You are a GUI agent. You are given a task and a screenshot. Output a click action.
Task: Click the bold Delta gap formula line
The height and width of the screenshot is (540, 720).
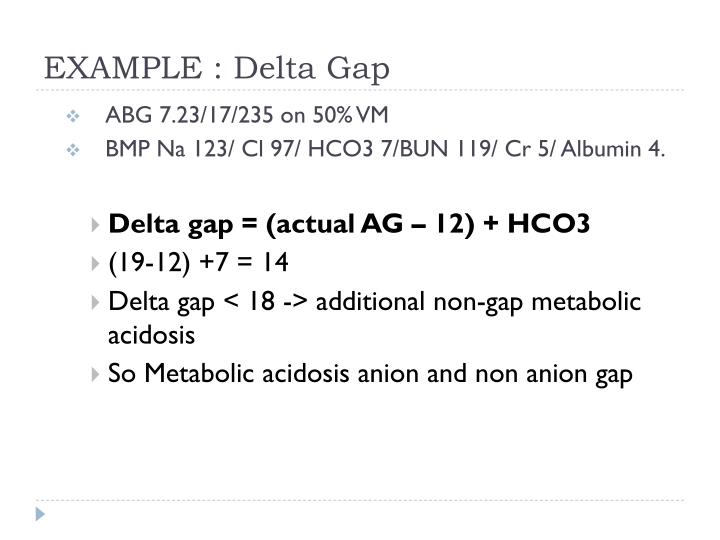point(349,223)
